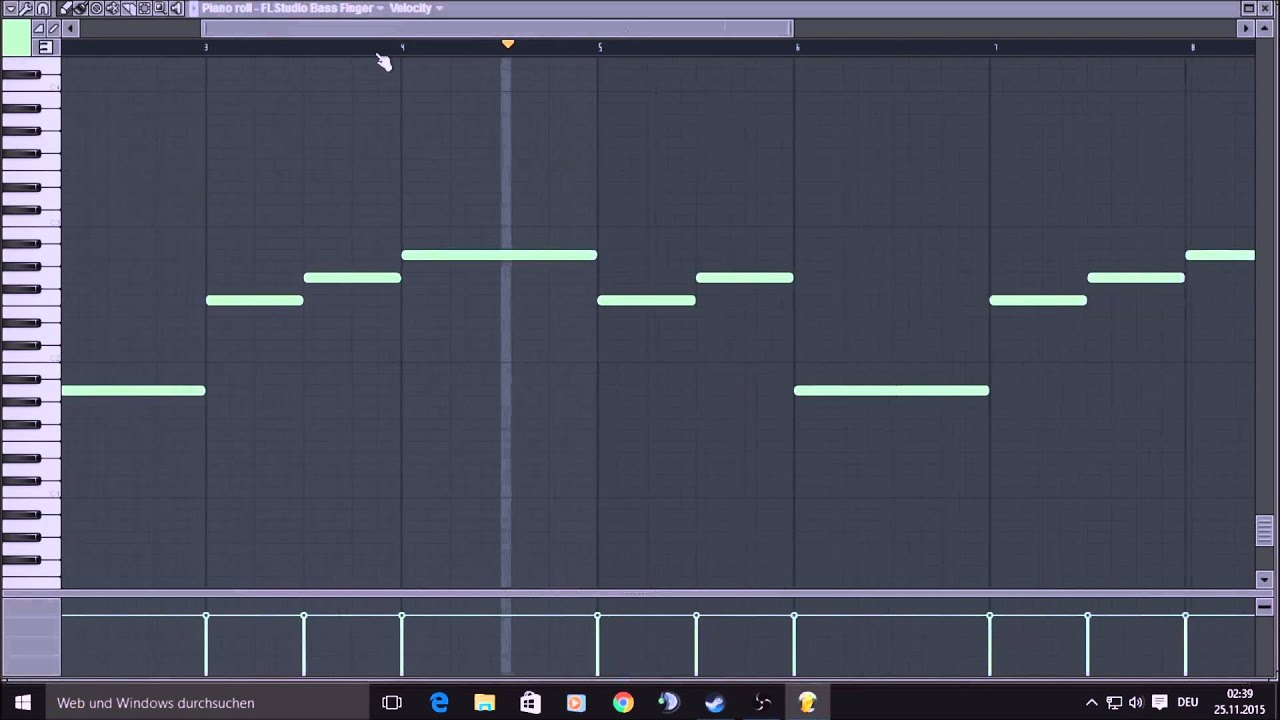Screen dimensions: 1280x720
Task: Click the scroll right arrow of horizontal scrollbar
Action: 1246,28
